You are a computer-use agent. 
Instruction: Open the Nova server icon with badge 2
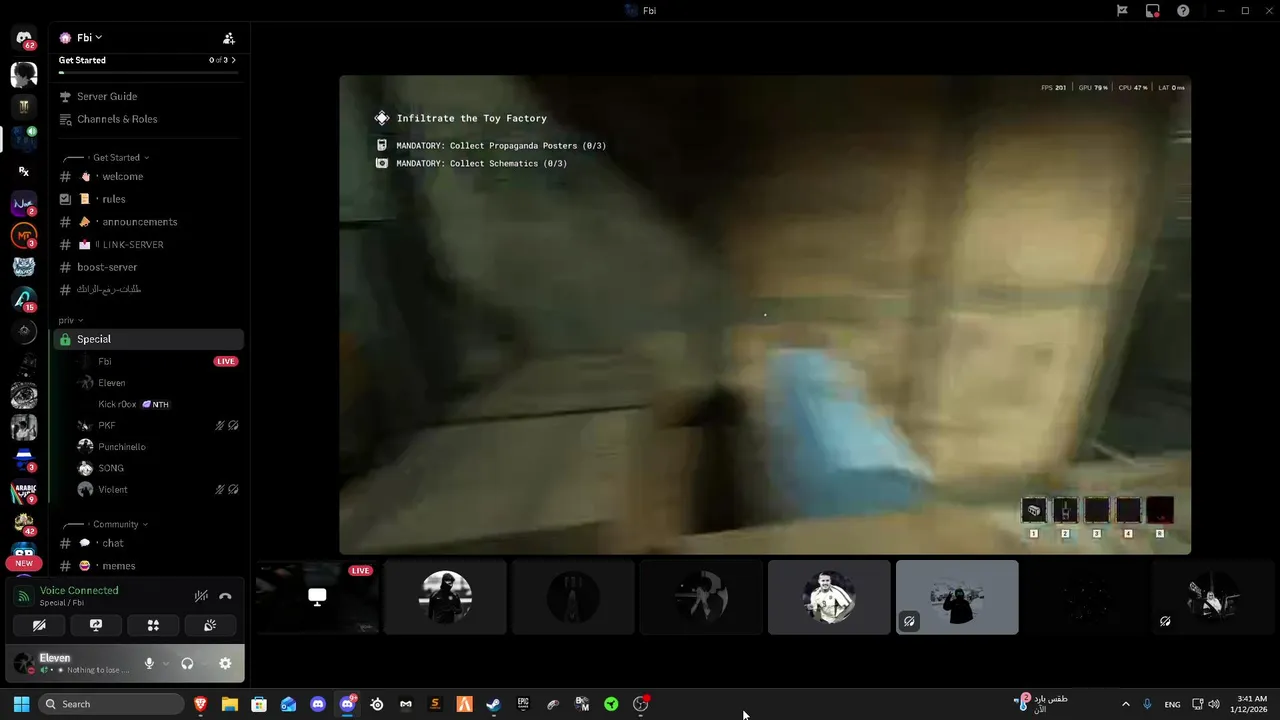[24, 204]
